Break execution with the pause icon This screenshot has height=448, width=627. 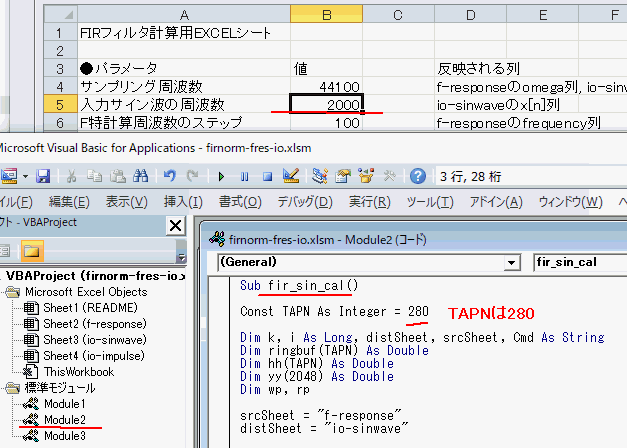244,176
